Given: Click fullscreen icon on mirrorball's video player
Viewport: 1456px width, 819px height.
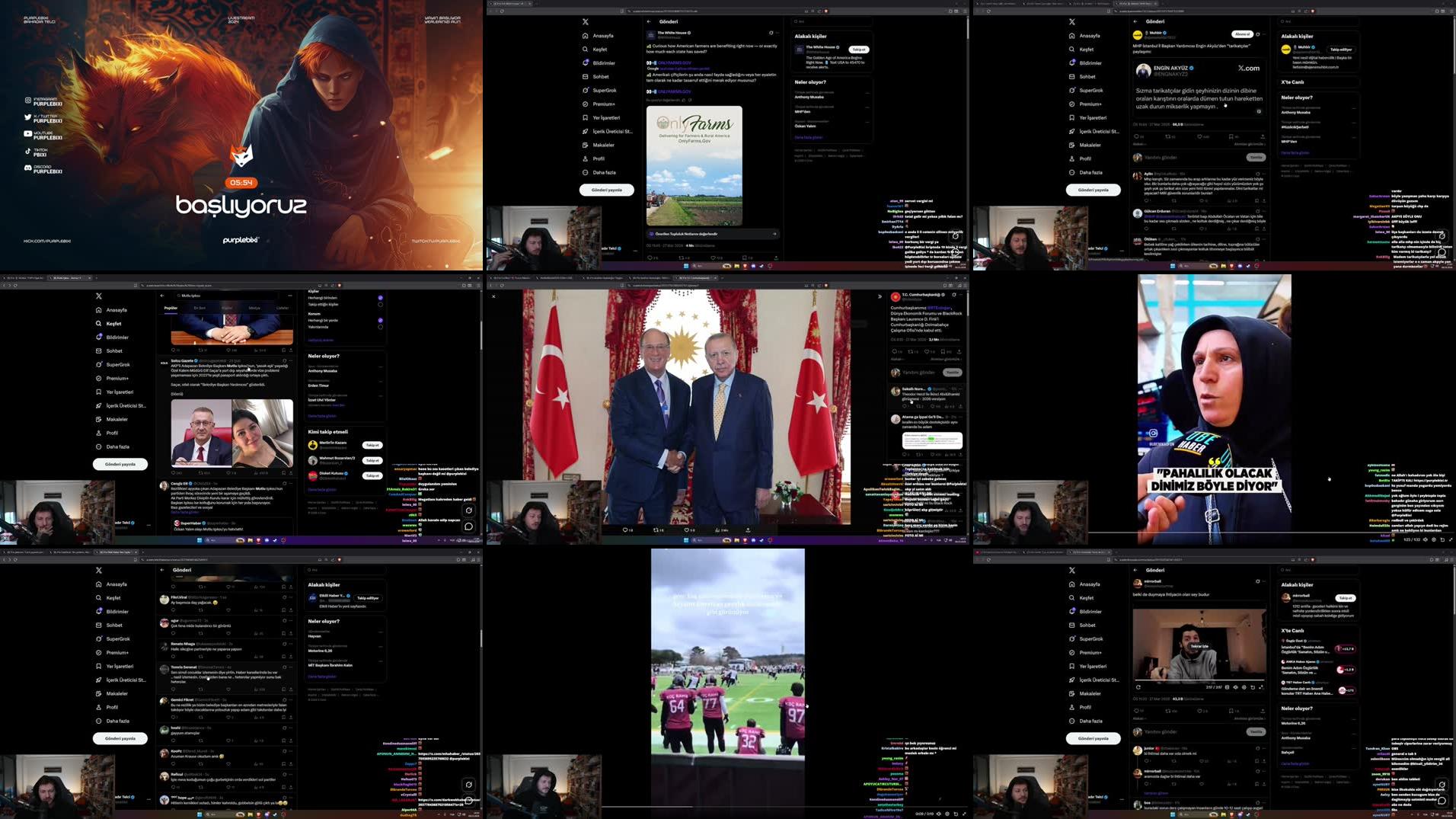Looking at the screenshot, I should tap(1261, 687).
